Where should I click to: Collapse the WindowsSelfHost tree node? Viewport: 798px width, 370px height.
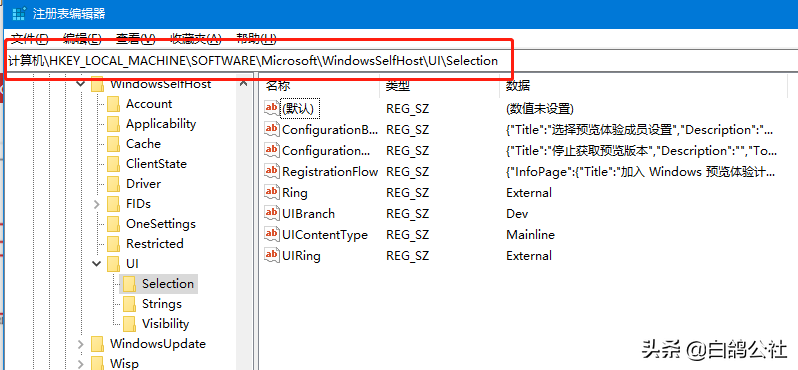point(80,84)
